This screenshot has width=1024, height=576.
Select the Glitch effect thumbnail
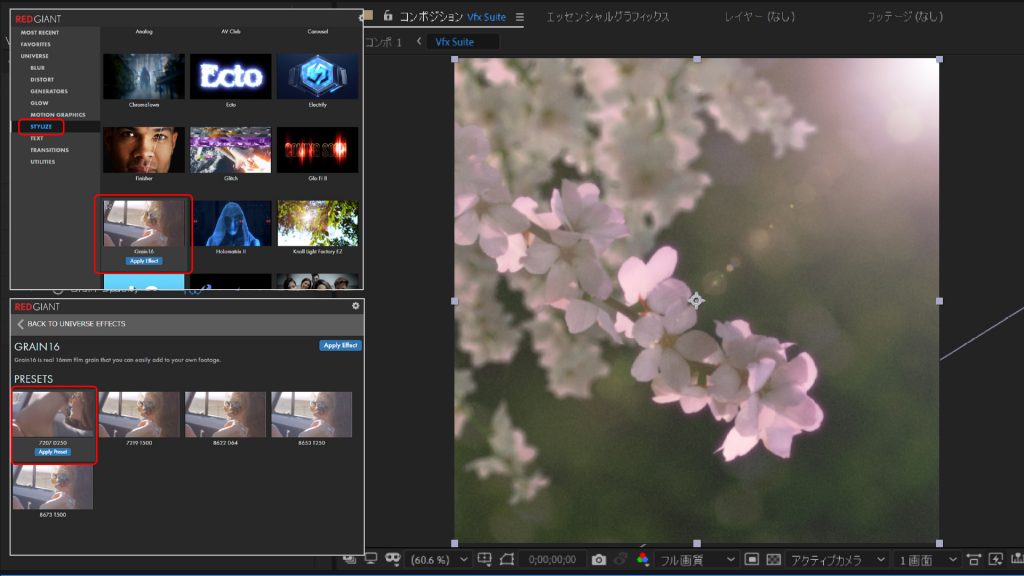tap(231, 150)
